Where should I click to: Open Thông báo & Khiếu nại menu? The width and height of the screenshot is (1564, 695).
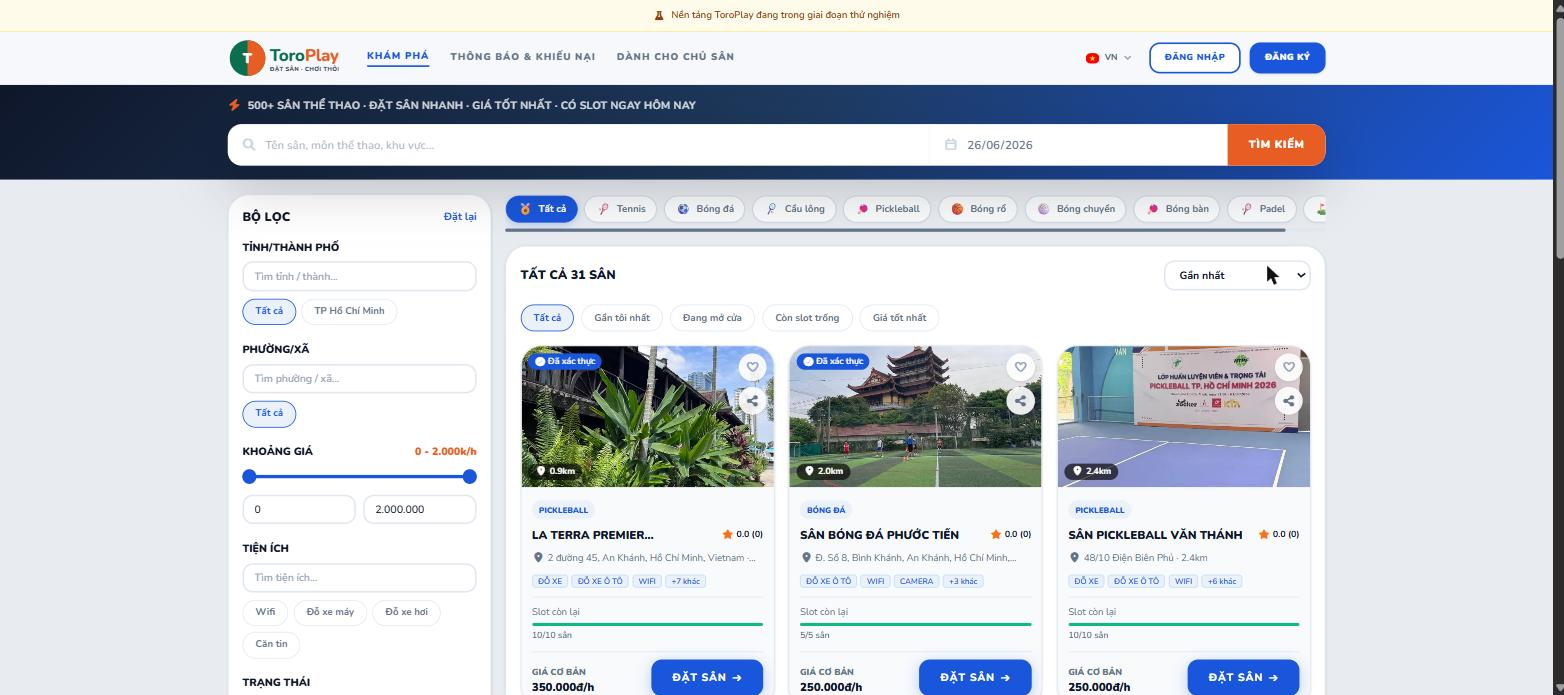click(523, 57)
